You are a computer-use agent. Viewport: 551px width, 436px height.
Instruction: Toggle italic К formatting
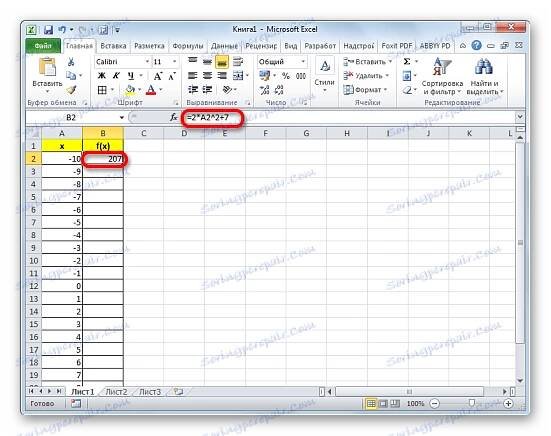[116, 76]
